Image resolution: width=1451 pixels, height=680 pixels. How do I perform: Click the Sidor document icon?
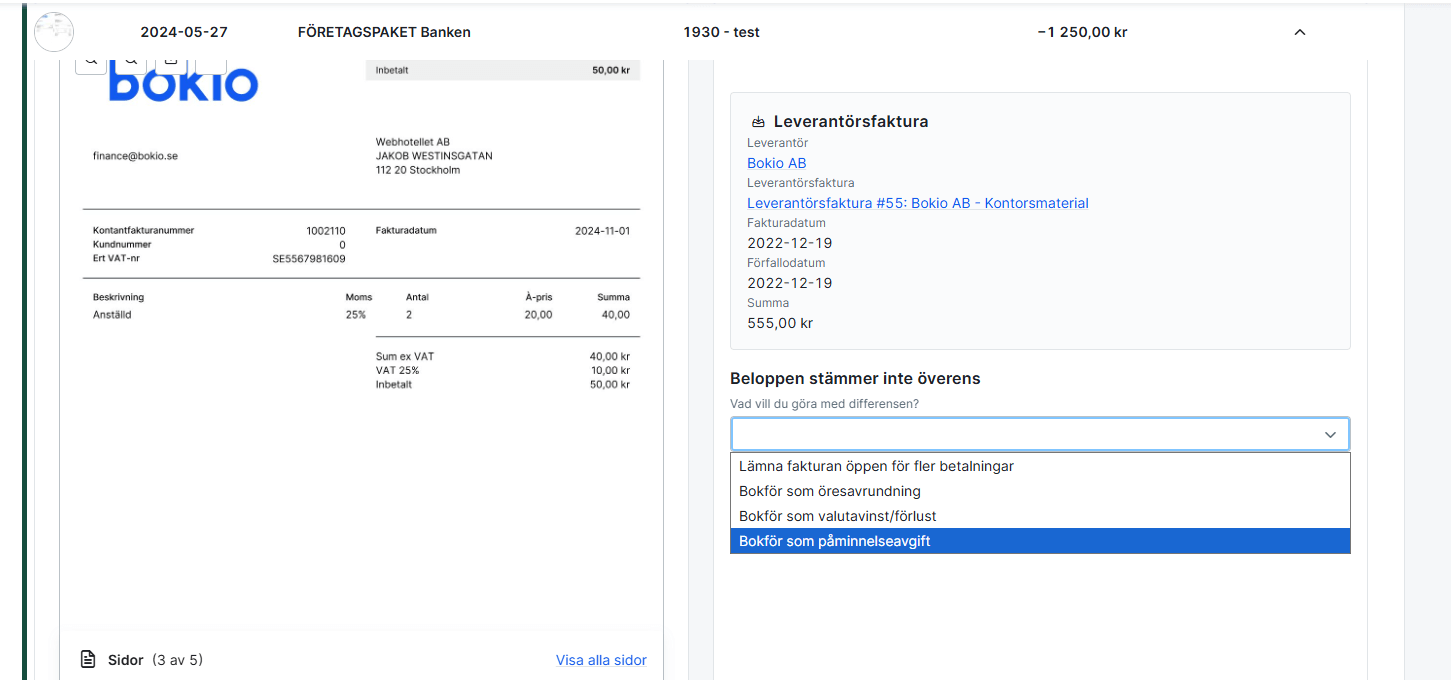[90, 660]
